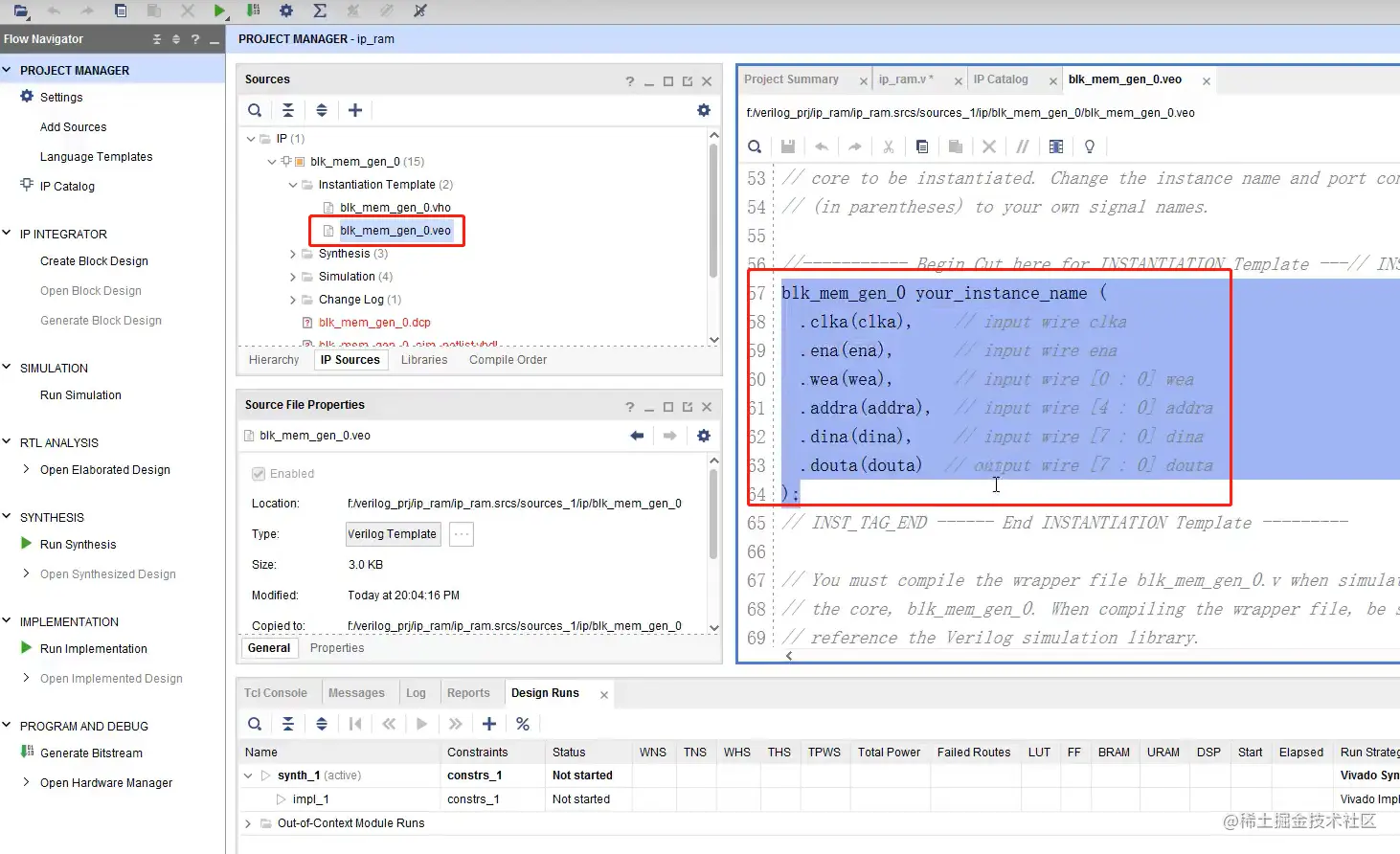Switch to Properties tab in file properties
Image resolution: width=1400 pixels, height=854 pixels.
tap(337, 648)
